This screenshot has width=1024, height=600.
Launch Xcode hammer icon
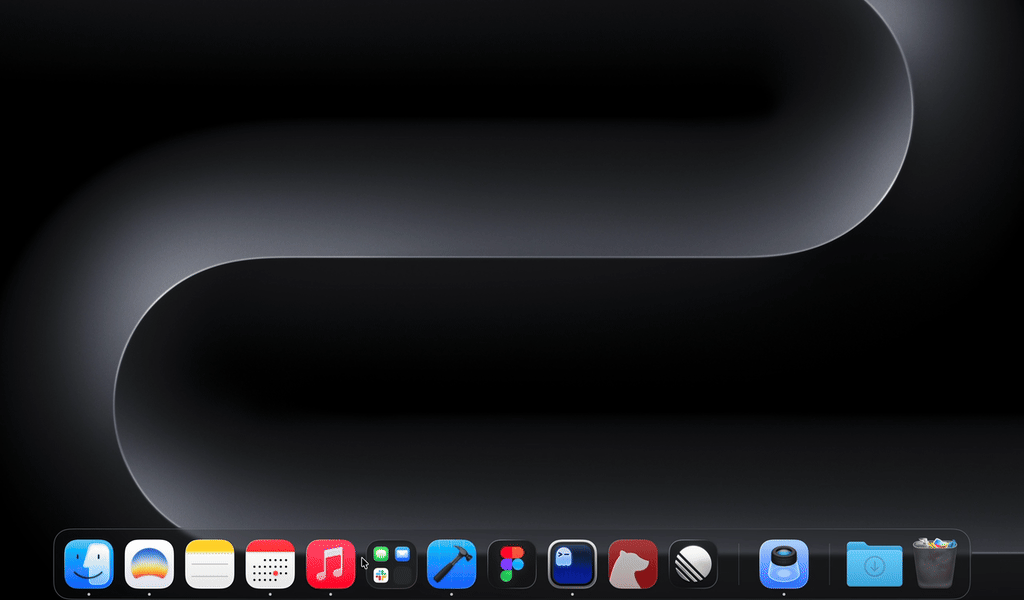coord(451,564)
